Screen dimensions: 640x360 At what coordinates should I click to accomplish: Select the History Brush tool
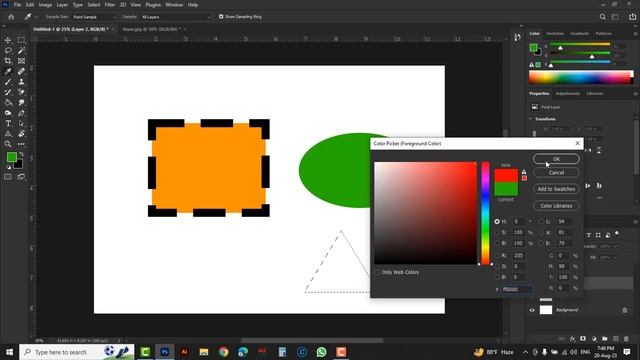pyautogui.click(x=8, y=92)
